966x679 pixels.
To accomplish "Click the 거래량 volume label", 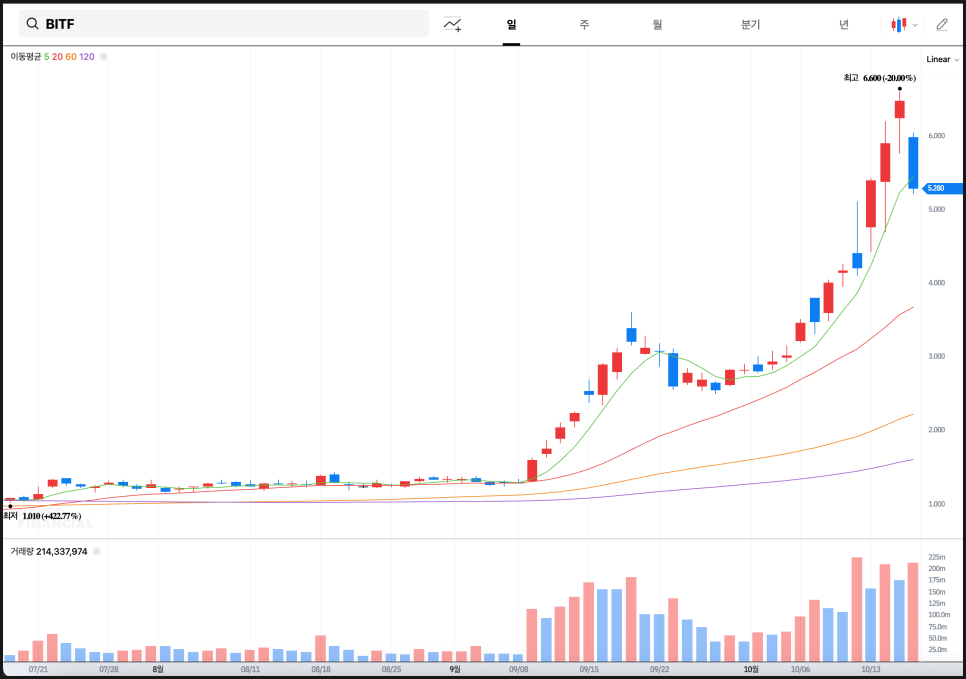I will coord(21,551).
